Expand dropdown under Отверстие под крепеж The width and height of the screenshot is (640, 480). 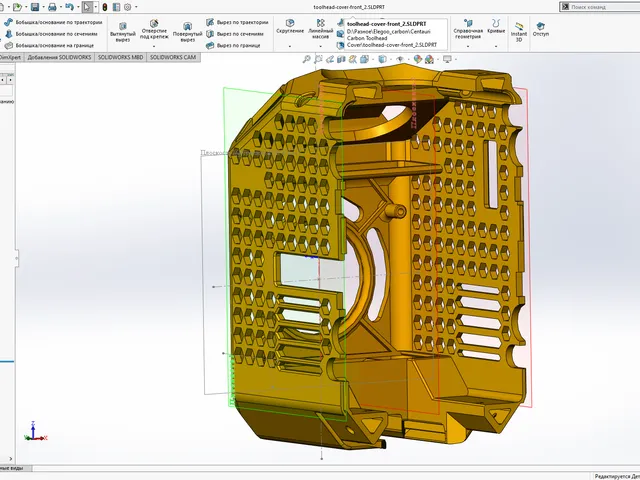(154, 46)
